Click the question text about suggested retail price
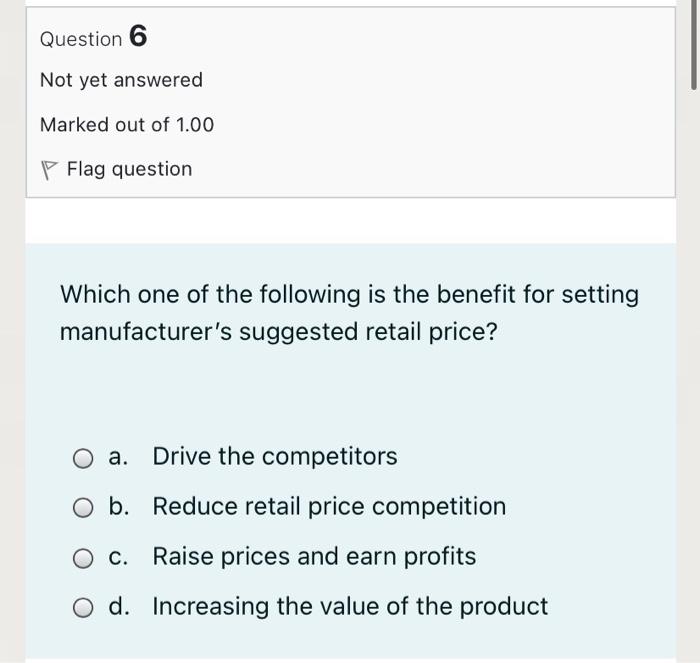700x663 pixels. (x=349, y=312)
